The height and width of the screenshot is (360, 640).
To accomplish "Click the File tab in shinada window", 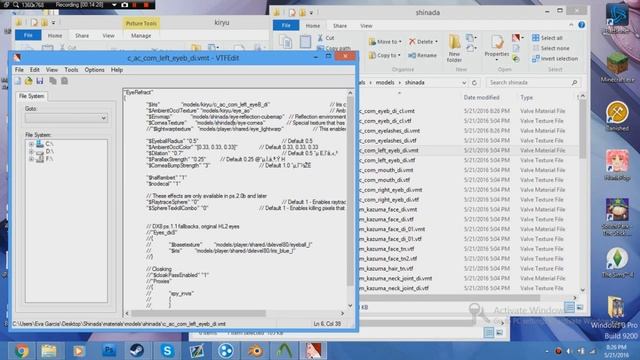I will coord(286,25).
